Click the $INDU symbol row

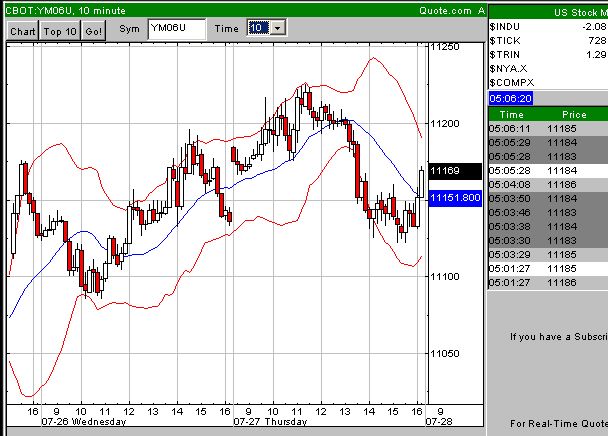tap(548, 26)
